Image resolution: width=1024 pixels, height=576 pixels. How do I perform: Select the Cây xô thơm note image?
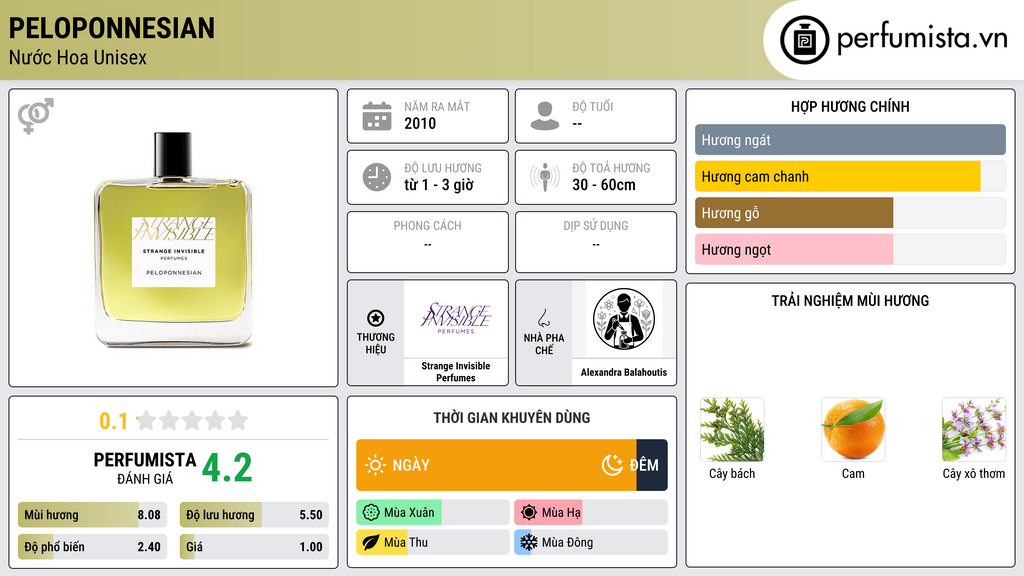974,430
